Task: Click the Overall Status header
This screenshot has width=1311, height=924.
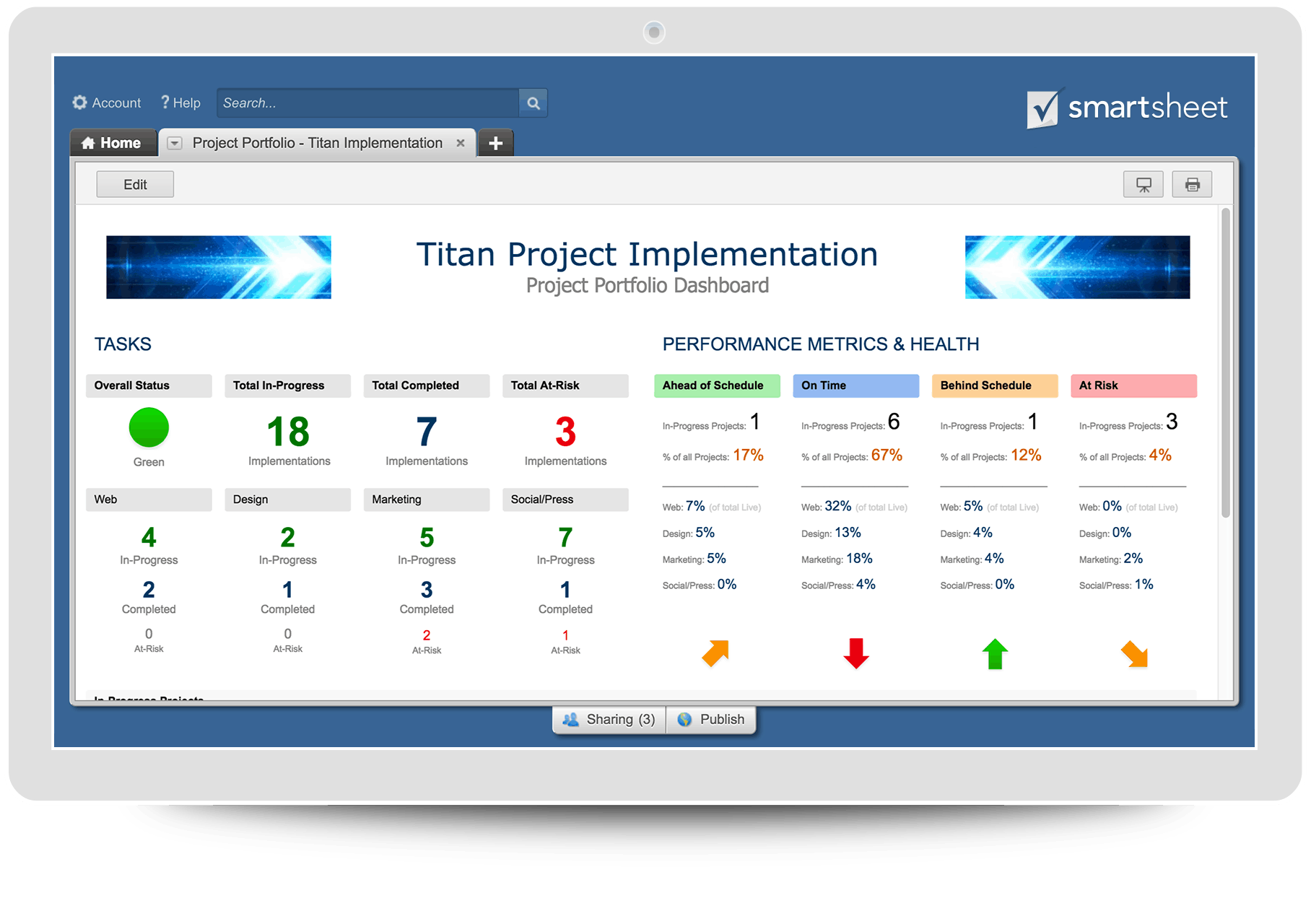Action: (x=149, y=385)
